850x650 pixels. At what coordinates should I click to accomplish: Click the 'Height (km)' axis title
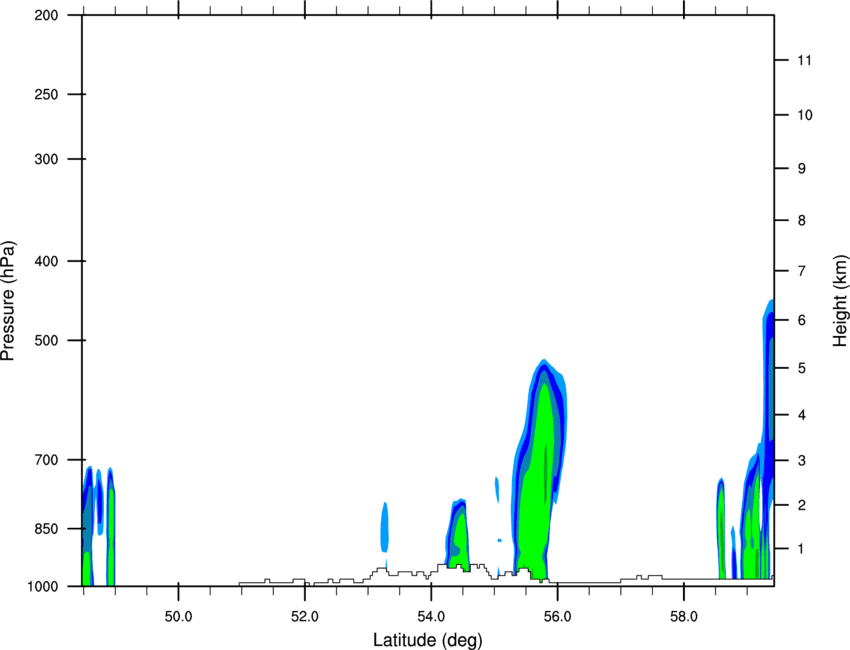(x=840, y=300)
